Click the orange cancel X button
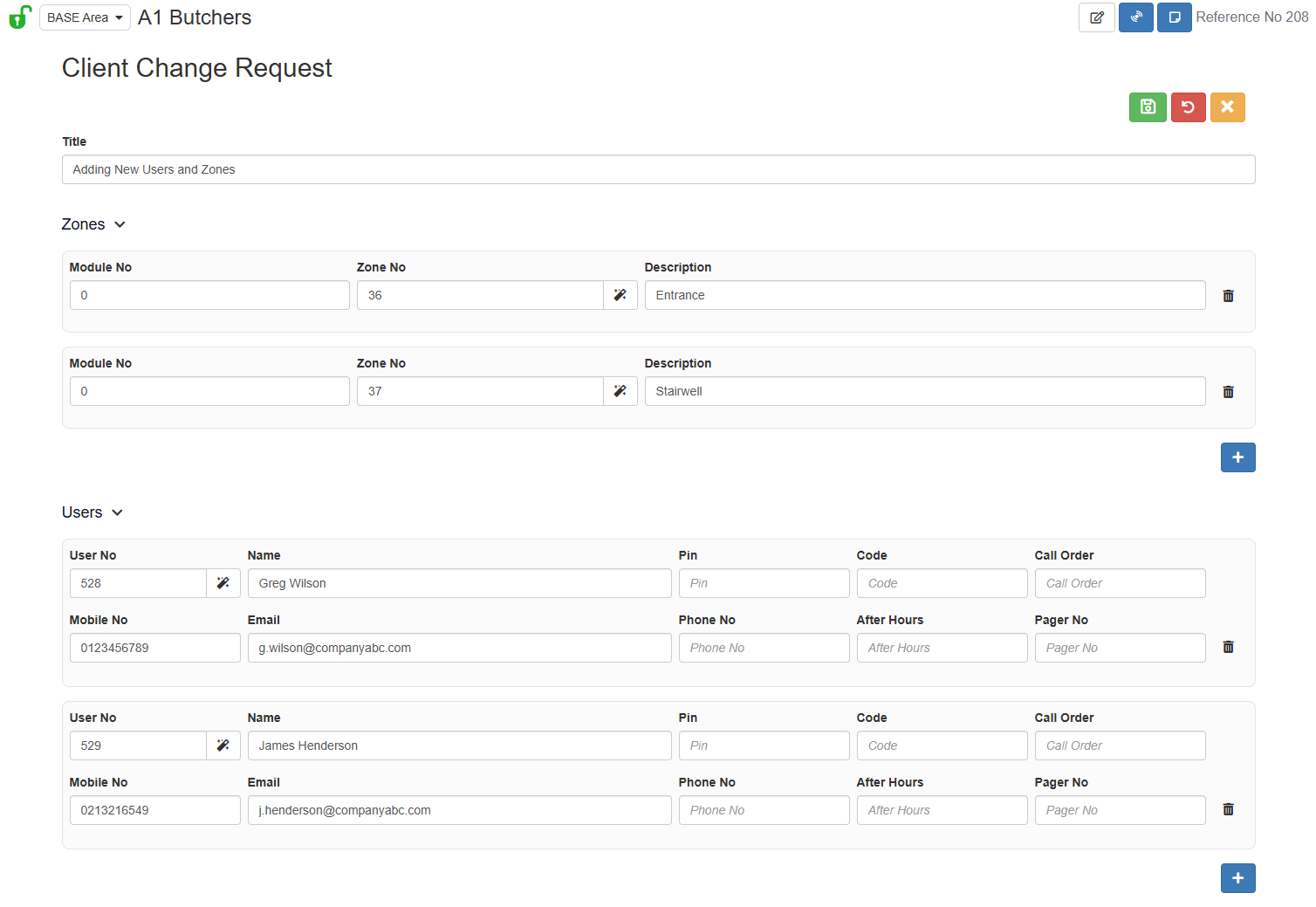The width and height of the screenshot is (1316, 907). click(1227, 107)
